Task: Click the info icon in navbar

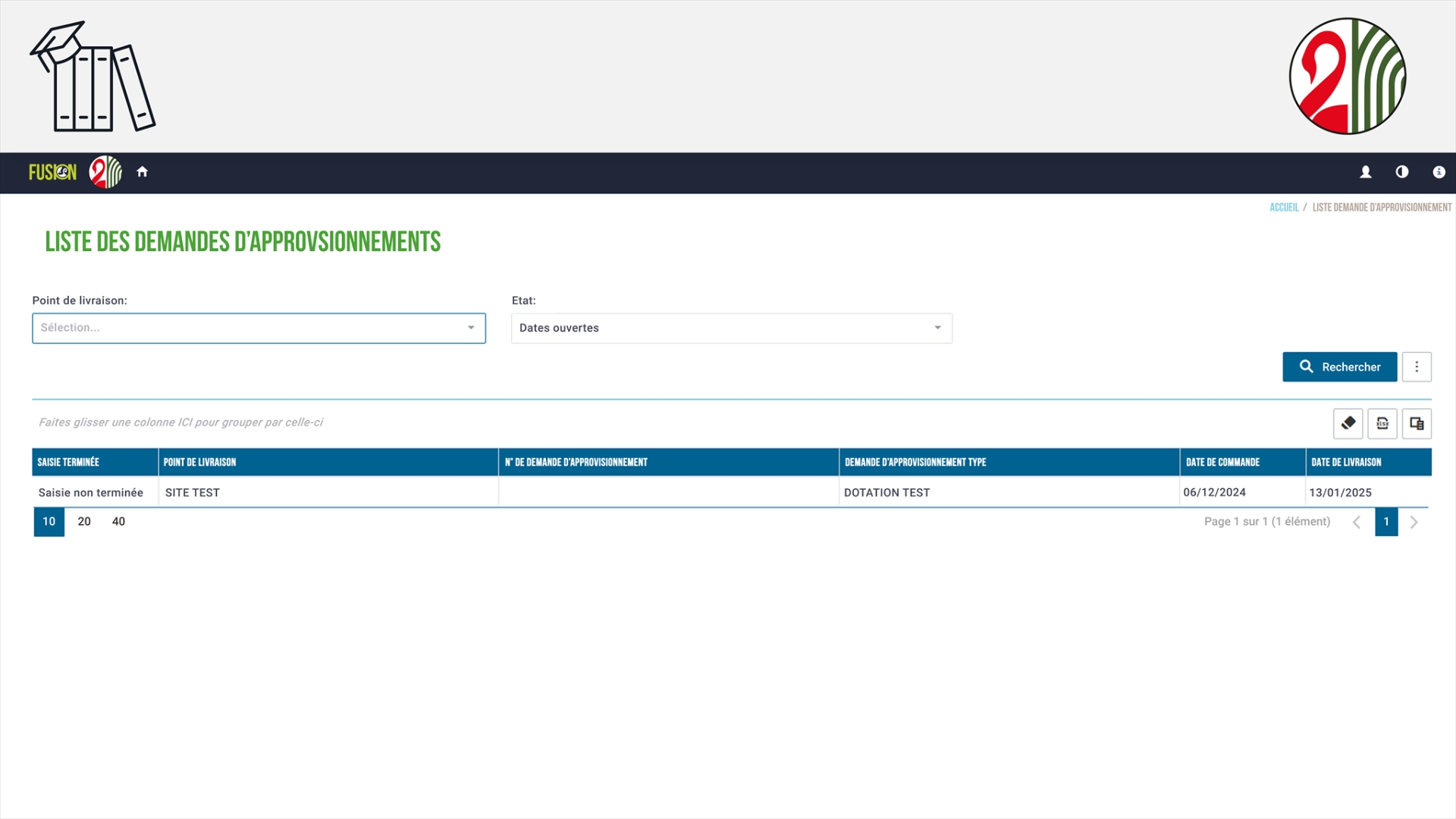Action: tap(1438, 172)
